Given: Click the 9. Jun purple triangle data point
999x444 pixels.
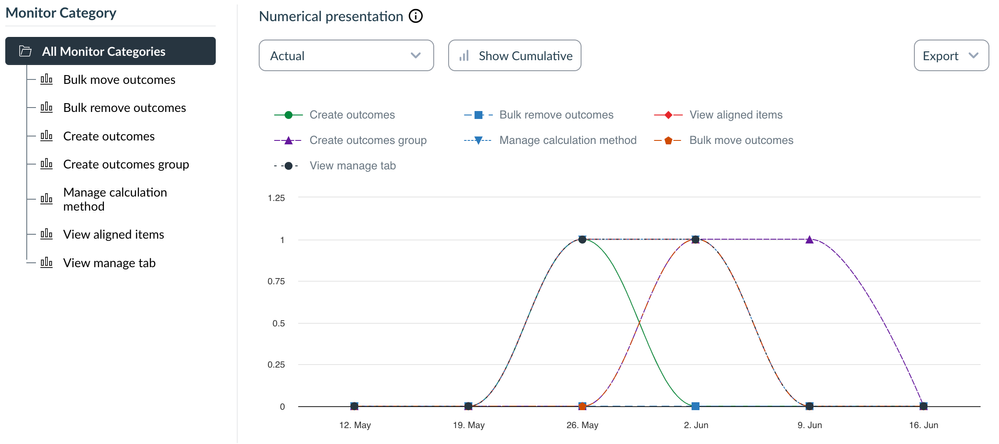Looking at the screenshot, I should 809,240.
